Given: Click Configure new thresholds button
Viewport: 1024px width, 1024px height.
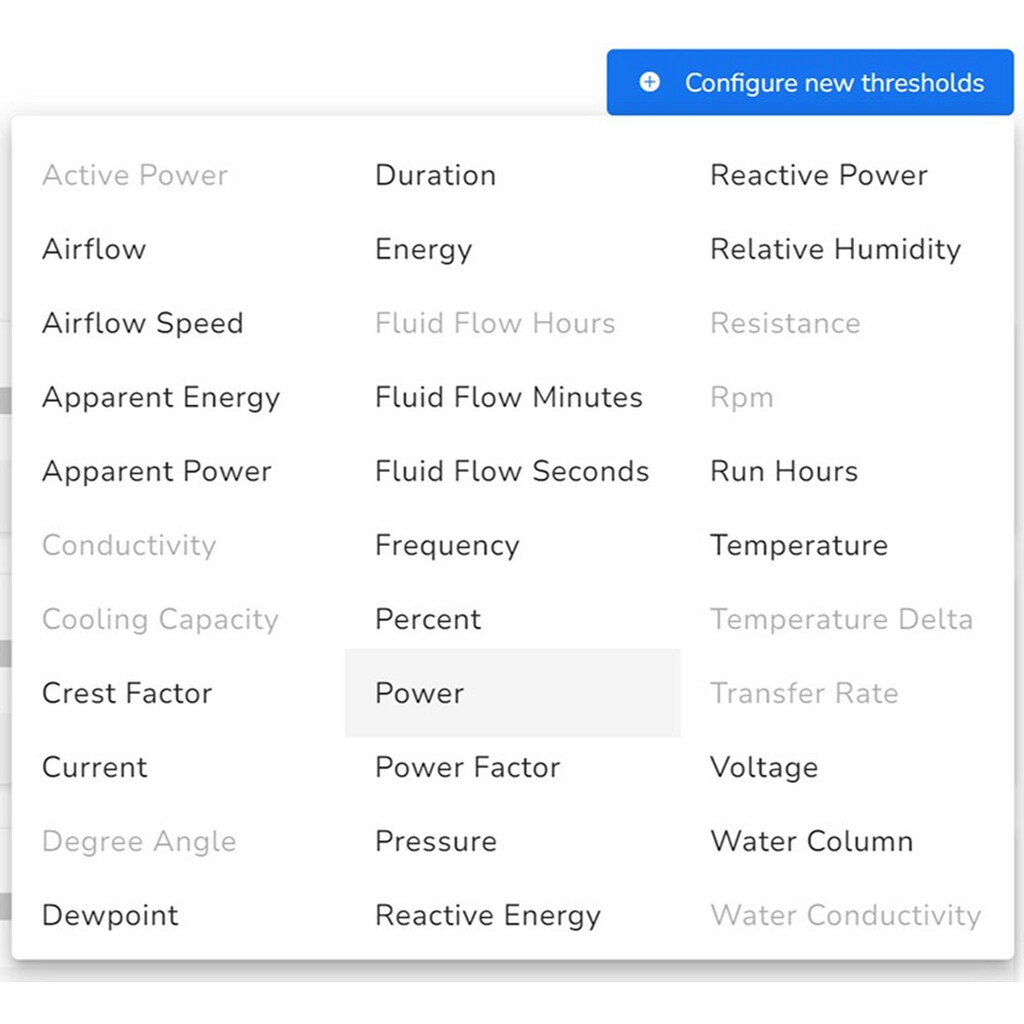Looking at the screenshot, I should click(810, 82).
